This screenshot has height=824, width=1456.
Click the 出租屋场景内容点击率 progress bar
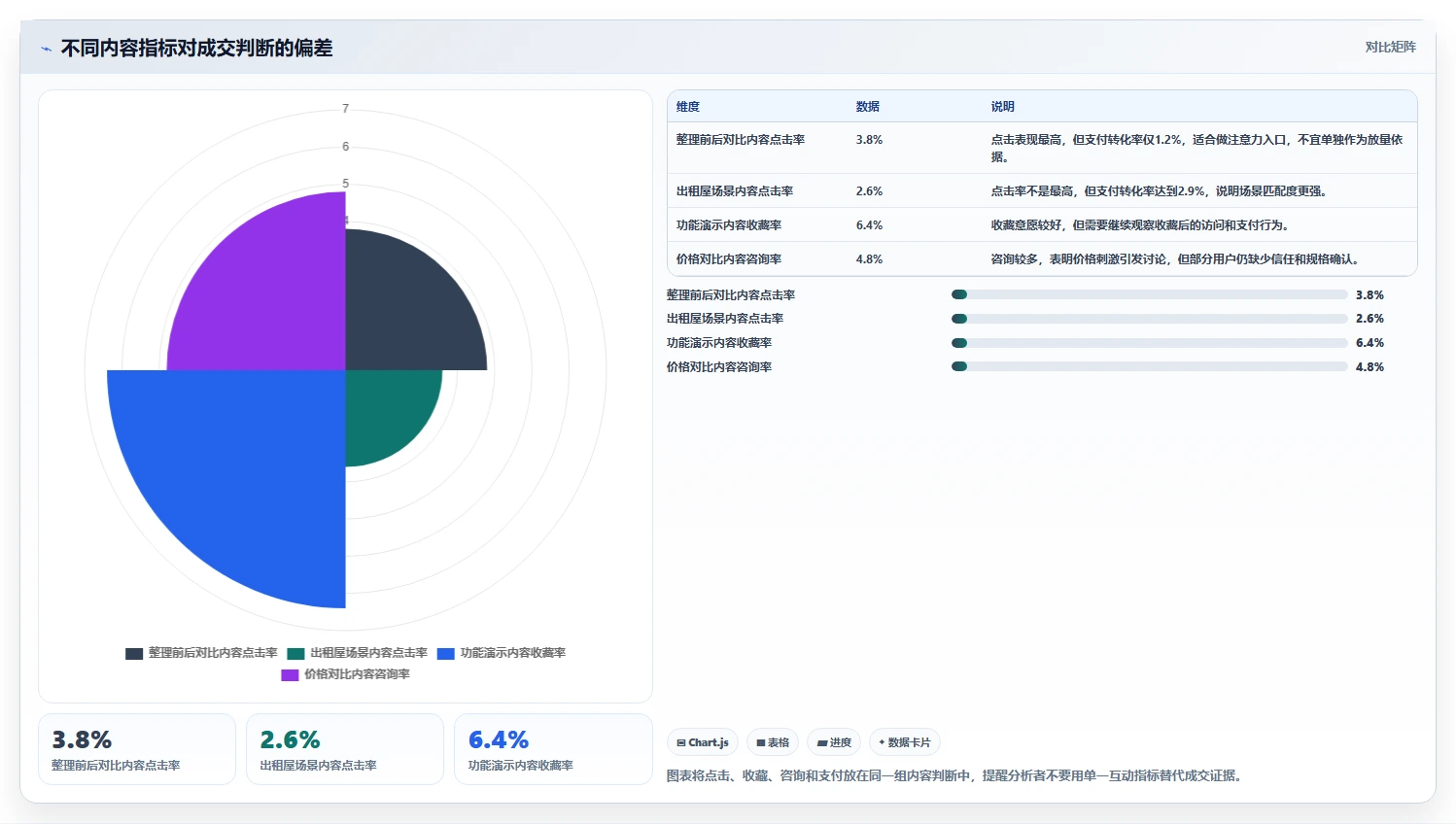pyautogui.click(x=1150, y=319)
